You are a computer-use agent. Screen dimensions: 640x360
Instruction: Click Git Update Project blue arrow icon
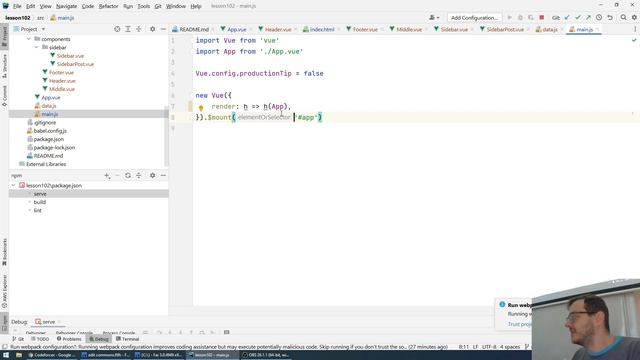[x=567, y=18]
